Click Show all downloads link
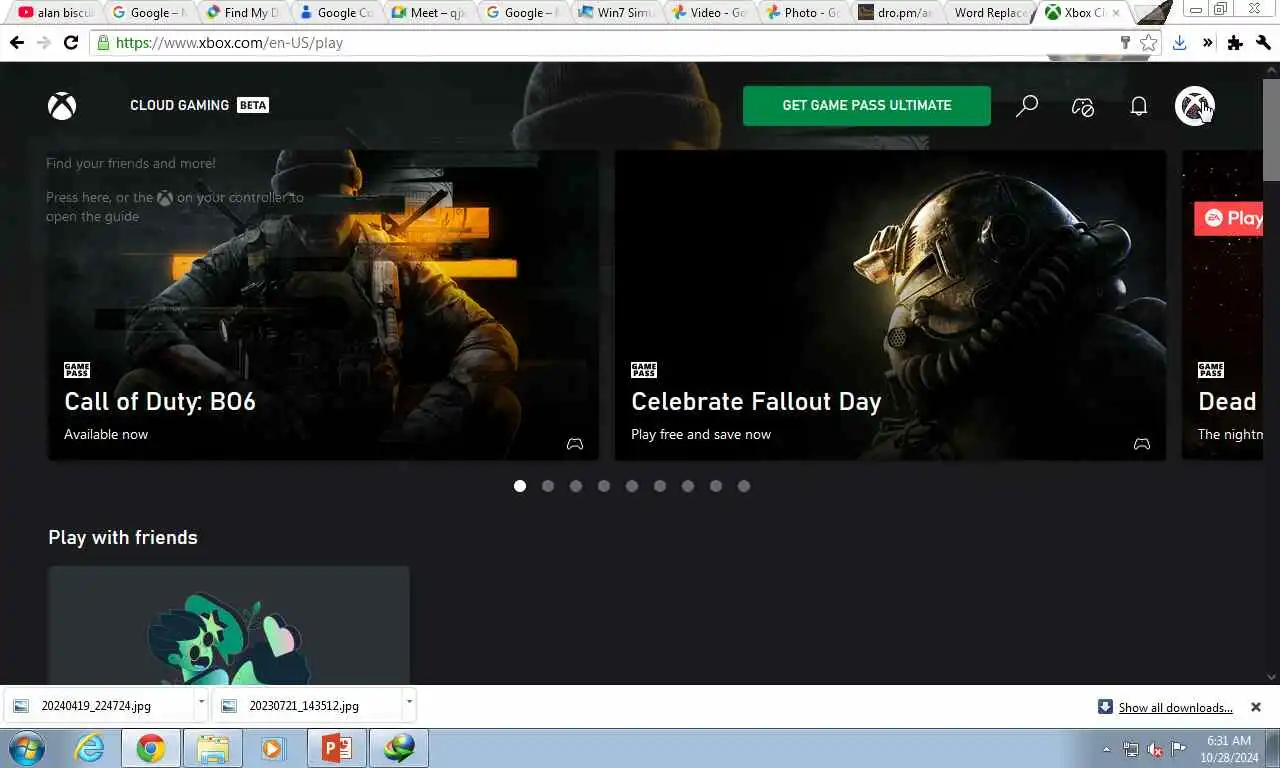Viewport: 1280px width, 768px height. 1175,707
